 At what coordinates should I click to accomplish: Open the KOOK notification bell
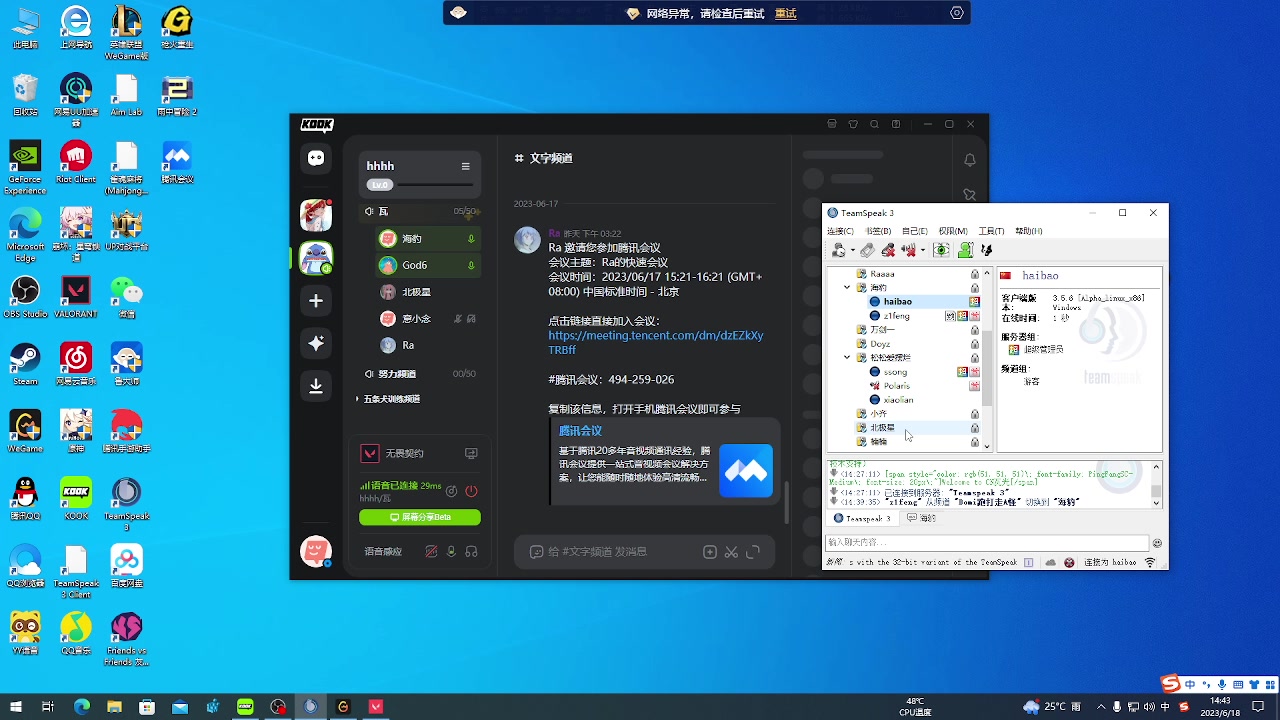point(969,160)
